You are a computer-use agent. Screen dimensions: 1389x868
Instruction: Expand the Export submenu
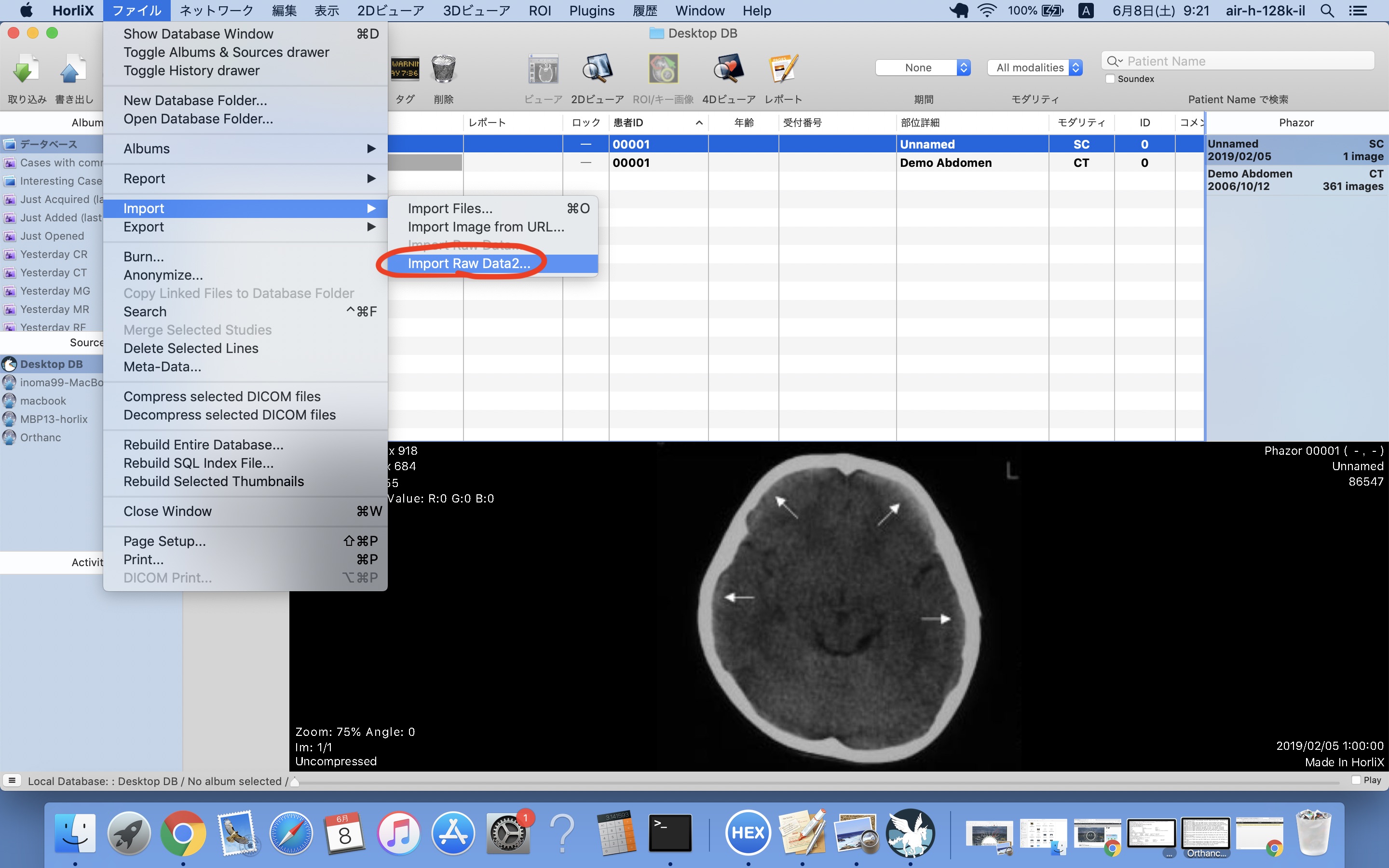tap(245, 227)
